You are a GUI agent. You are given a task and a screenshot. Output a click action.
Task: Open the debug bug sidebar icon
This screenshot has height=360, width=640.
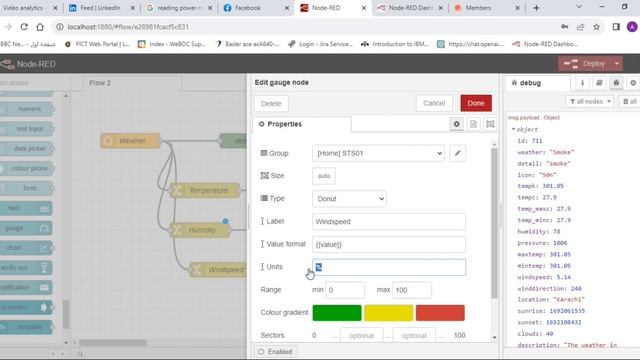(616, 83)
